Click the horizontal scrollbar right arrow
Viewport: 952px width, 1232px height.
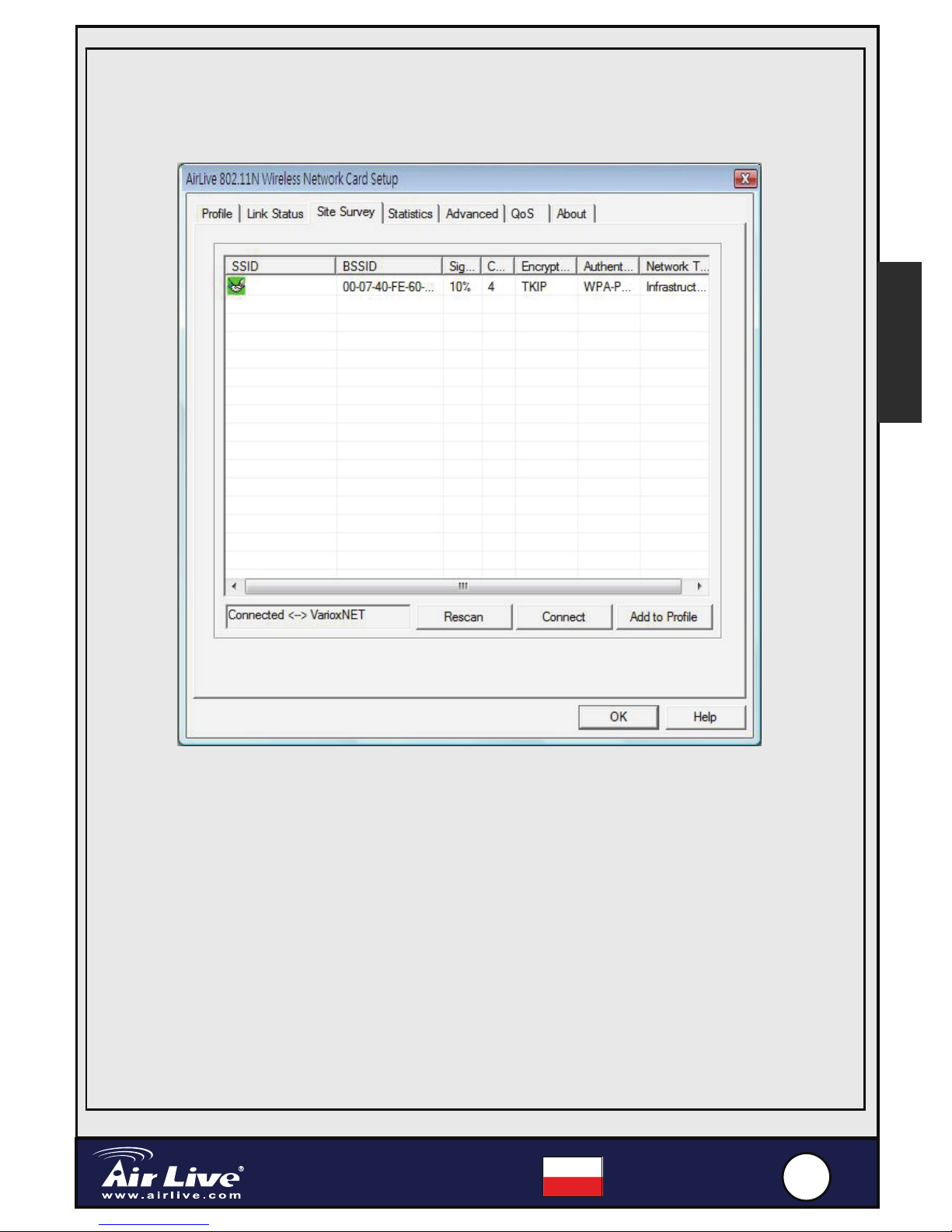coord(699,586)
